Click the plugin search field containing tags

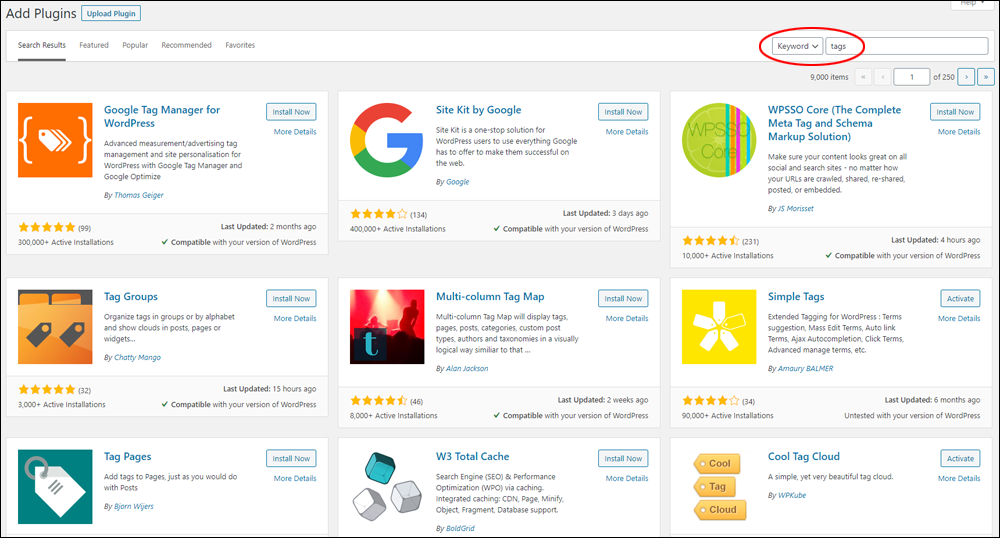(x=906, y=46)
